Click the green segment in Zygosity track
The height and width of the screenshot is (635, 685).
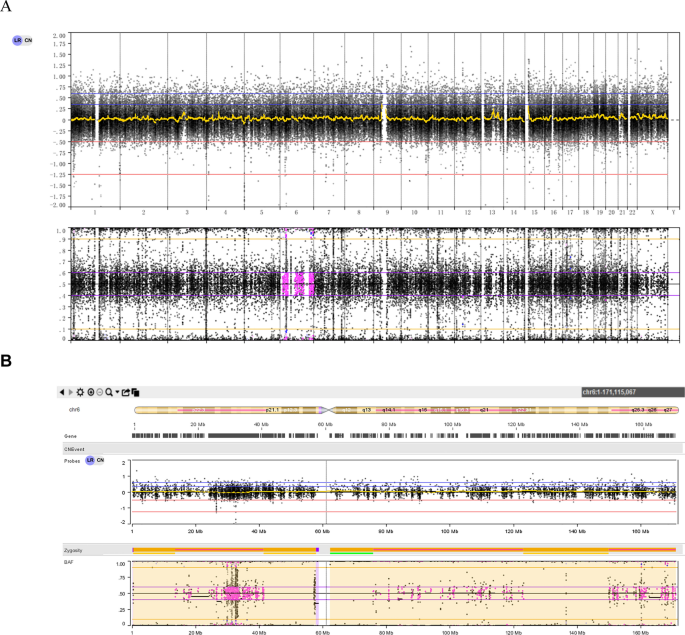click(x=351, y=553)
